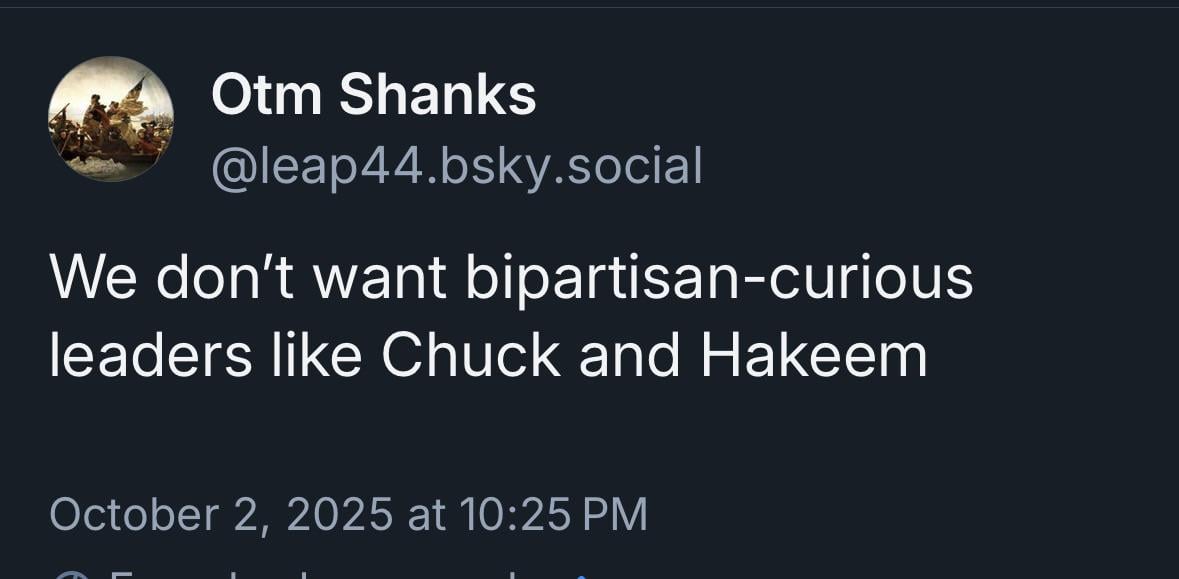Click the October 2, 2025 timestamp
This screenshot has height=579, width=1179.
(348, 514)
